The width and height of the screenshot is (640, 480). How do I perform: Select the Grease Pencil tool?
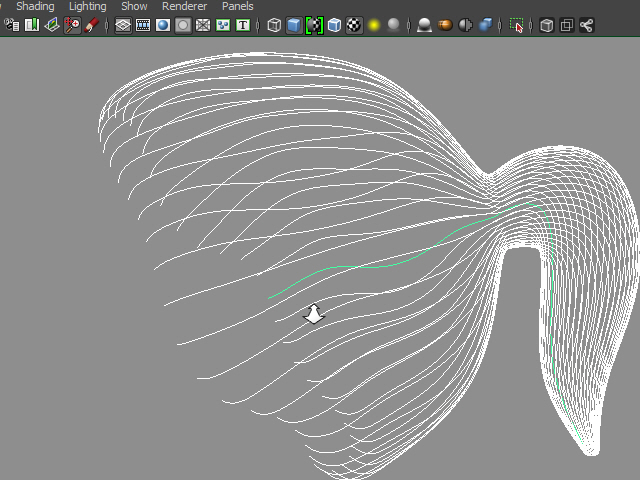(92, 25)
